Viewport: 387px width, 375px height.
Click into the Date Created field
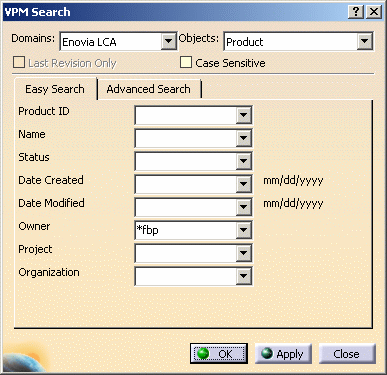(186, 184)
